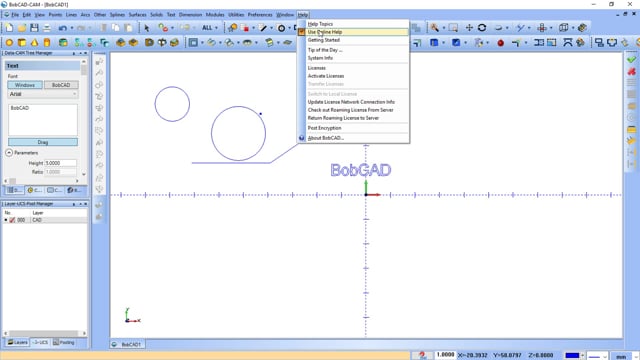Screen dimensions: 640x360
Task: Collapse the Parameters section
Action: (x=9, y=152)
